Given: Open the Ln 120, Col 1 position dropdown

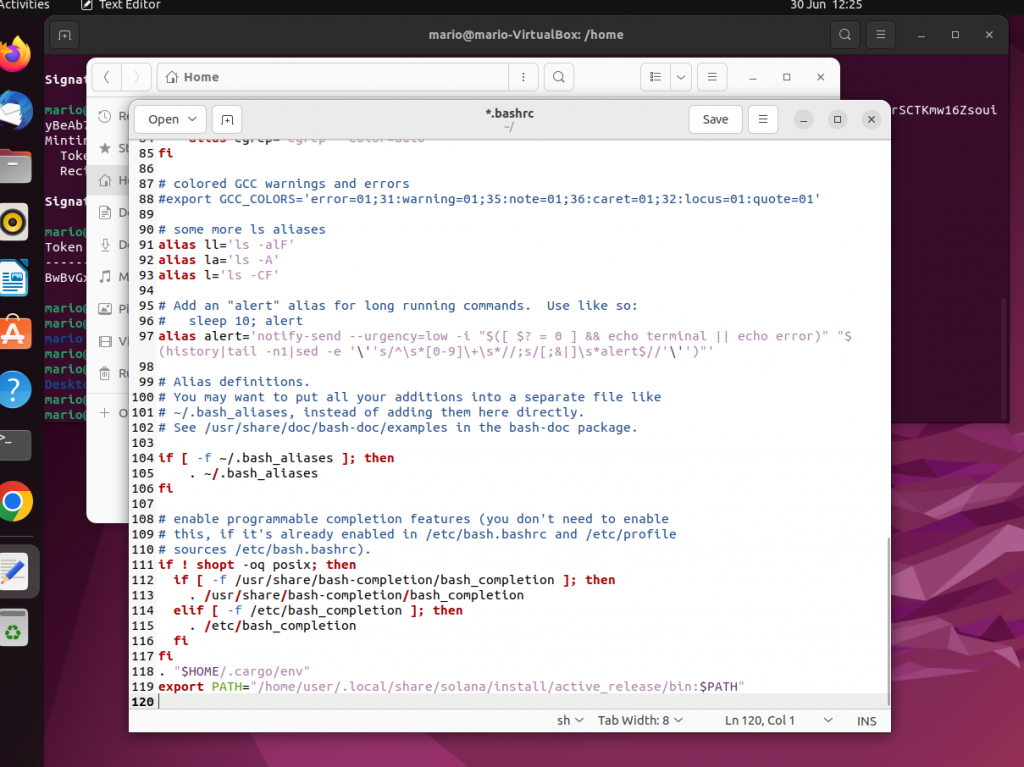Looking at the screenshot, I should tap(778, 720).
